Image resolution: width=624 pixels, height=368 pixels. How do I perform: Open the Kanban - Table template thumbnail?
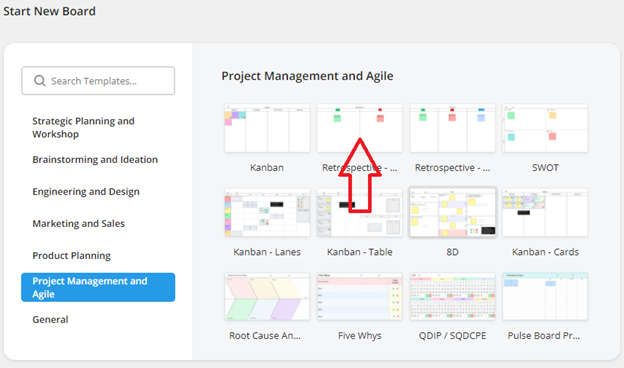tap(359, 213)
